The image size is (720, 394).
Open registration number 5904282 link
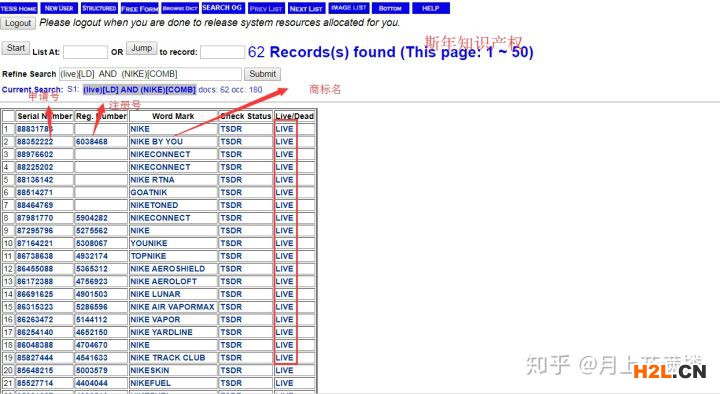pyautogui.click(x=92, y=218)
